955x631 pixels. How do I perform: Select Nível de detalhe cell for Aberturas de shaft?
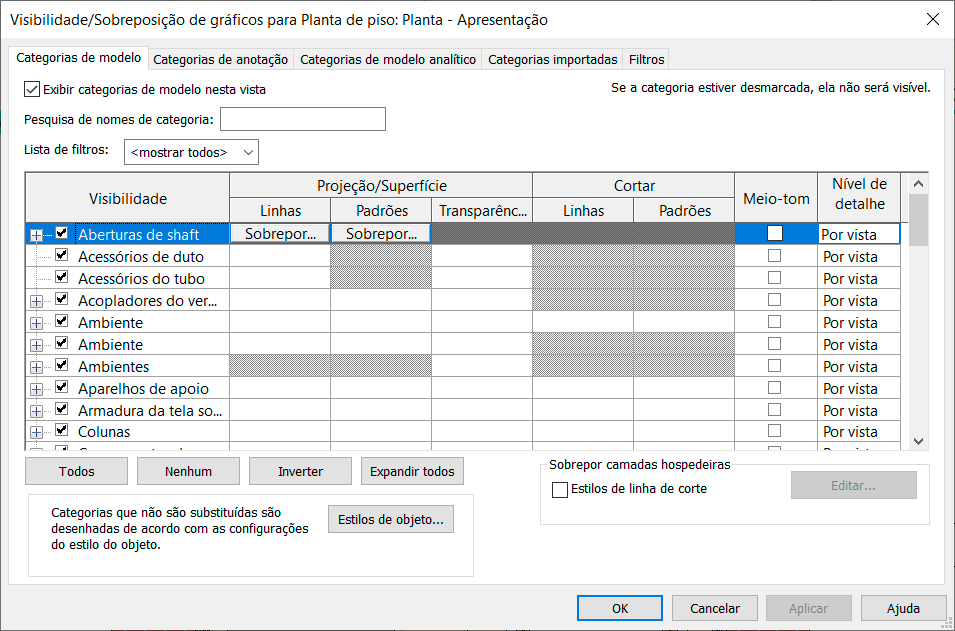click(x=858, y=234)
